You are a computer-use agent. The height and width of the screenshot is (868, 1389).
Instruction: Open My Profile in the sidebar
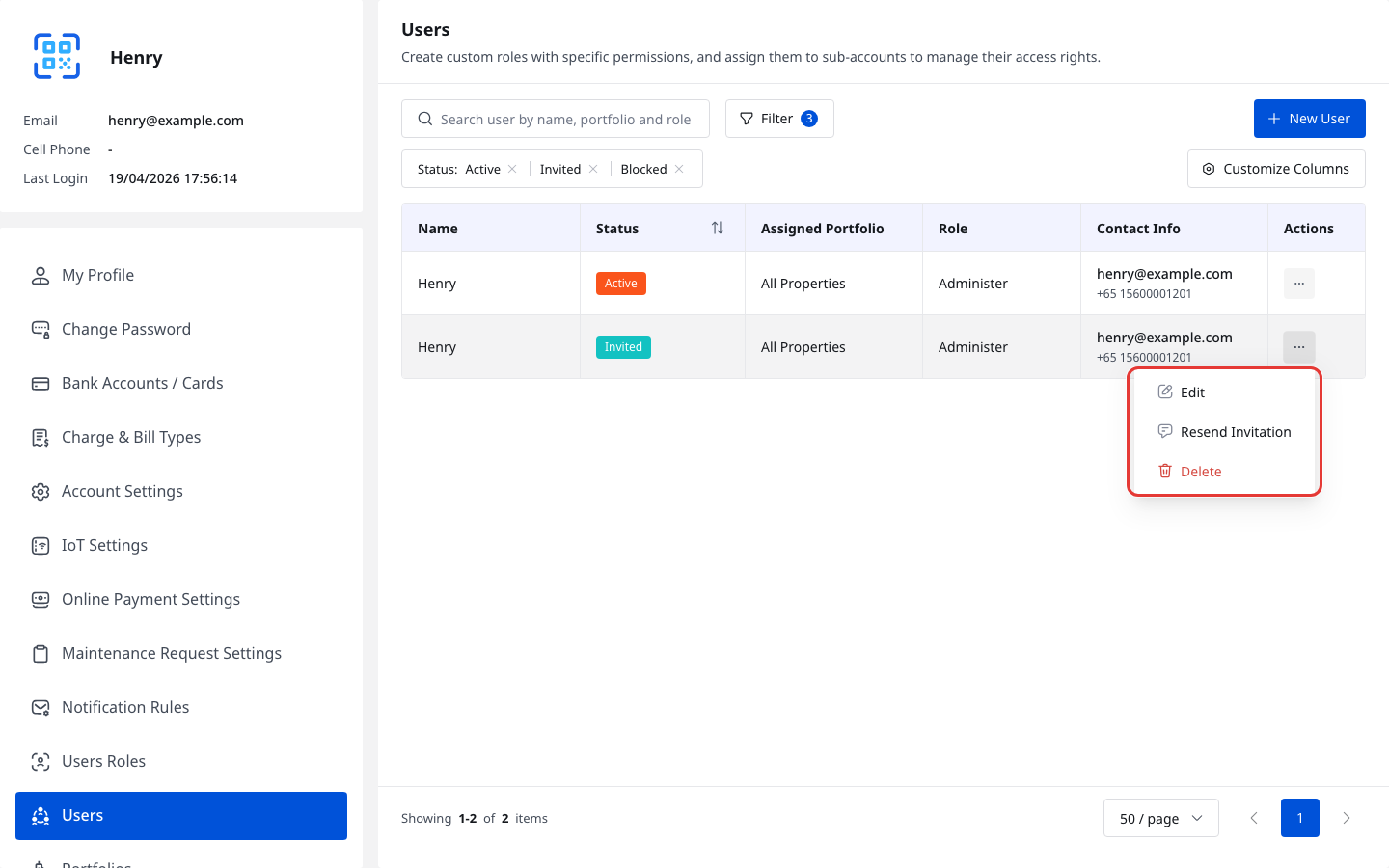181,276
